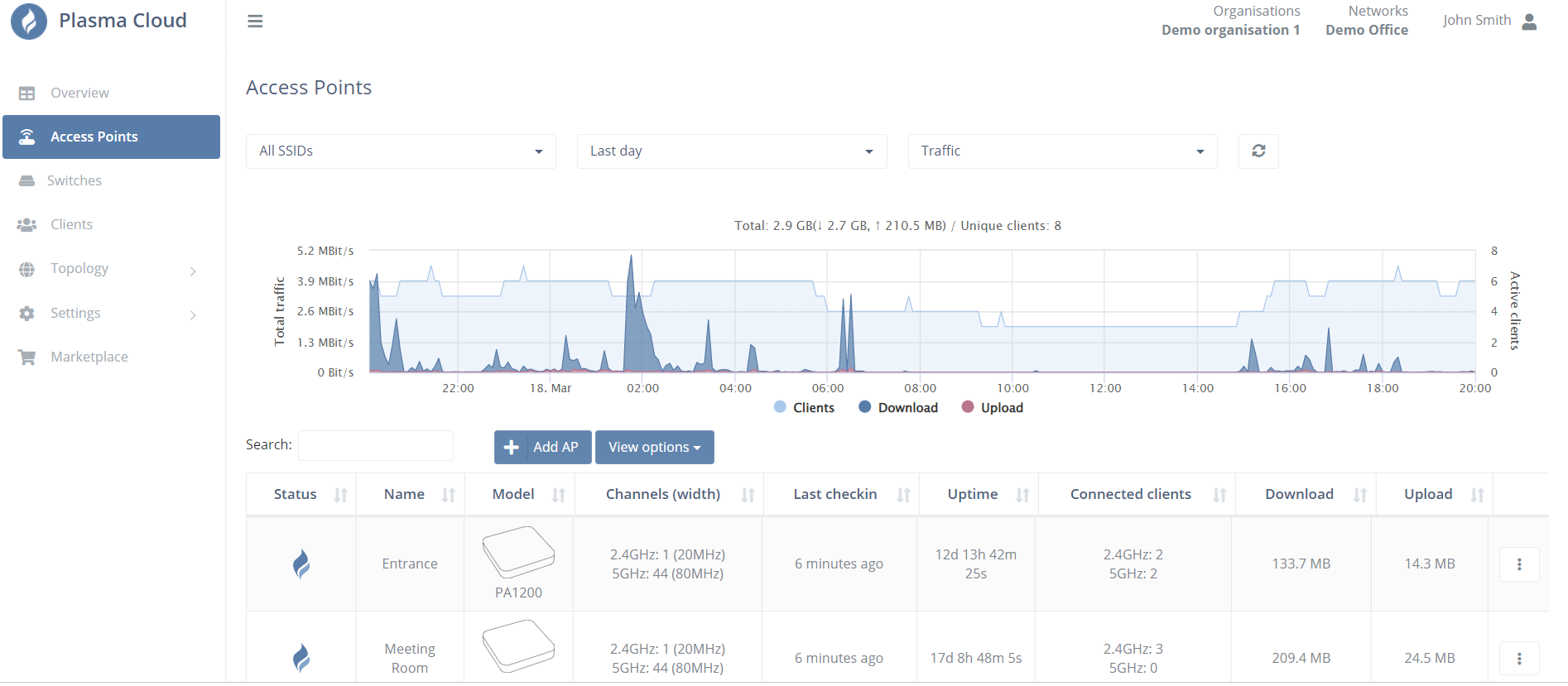Toggle Clients series in chart legend
The height and width of the screenshot is (686, 1568).
point(804,408)
